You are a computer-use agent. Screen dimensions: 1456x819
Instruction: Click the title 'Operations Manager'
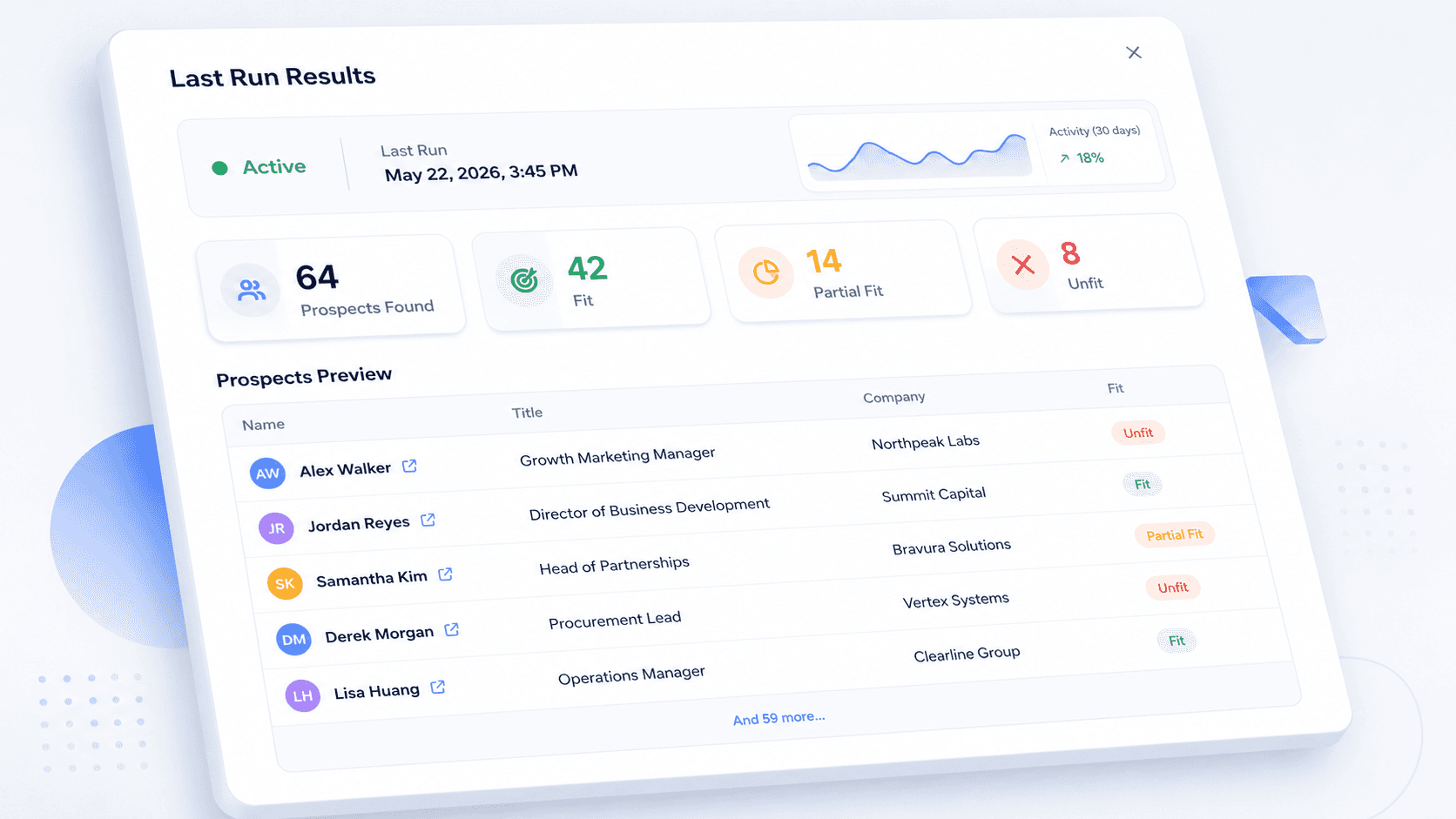631,675
